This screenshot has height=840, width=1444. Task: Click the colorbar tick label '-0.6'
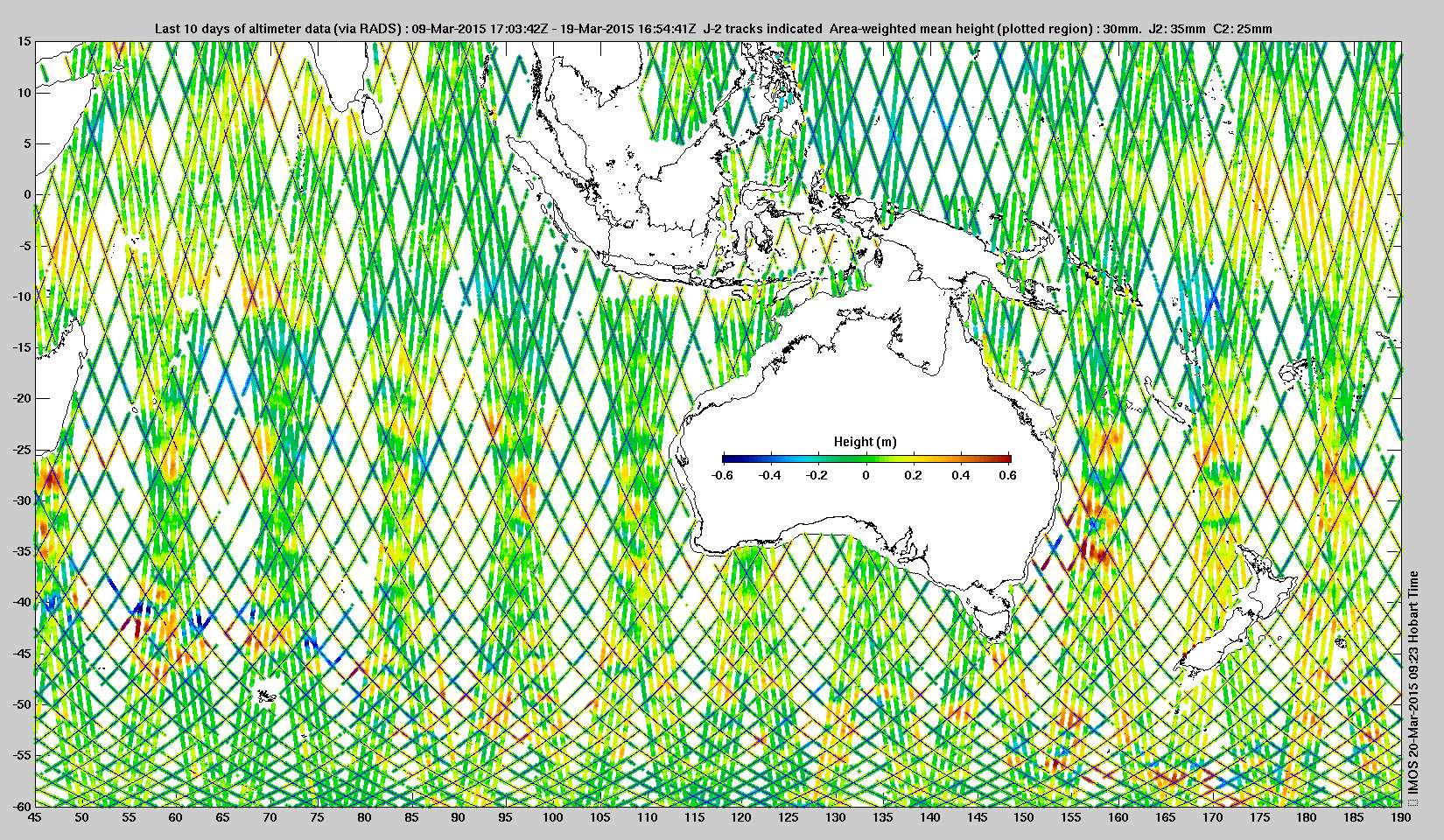[x=722, y=475]
